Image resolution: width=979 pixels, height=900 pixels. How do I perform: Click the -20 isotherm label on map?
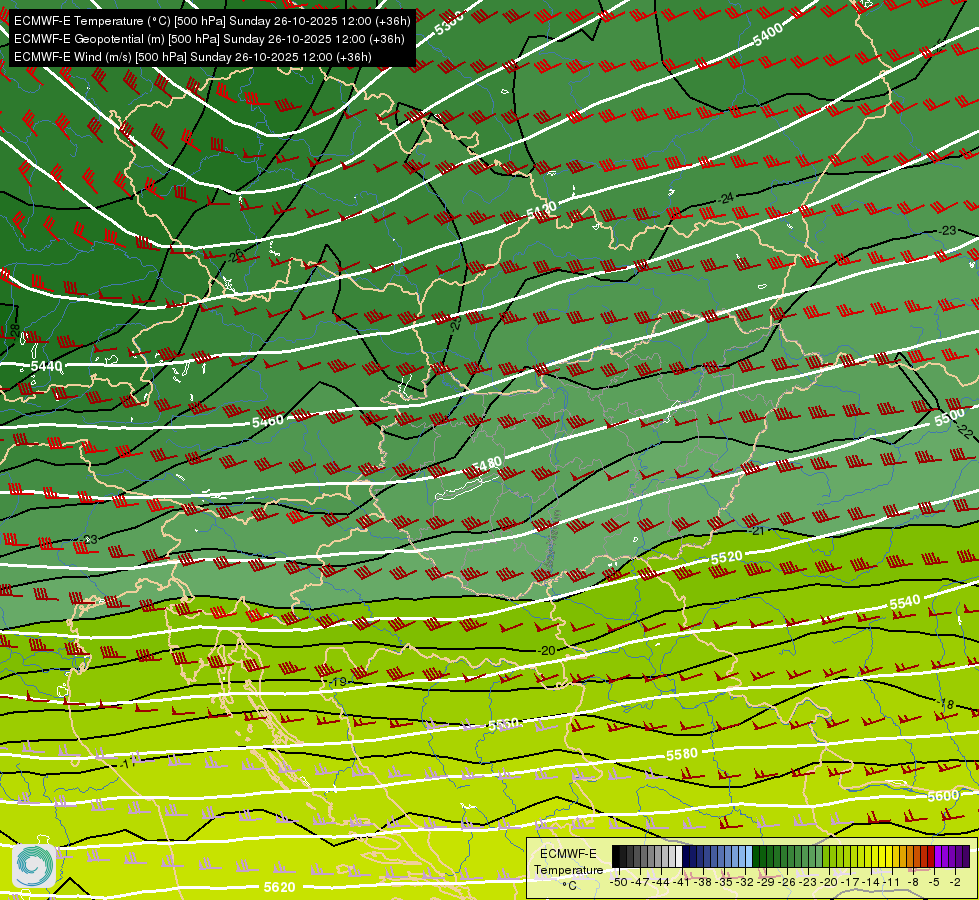click(x=546, y=650)
